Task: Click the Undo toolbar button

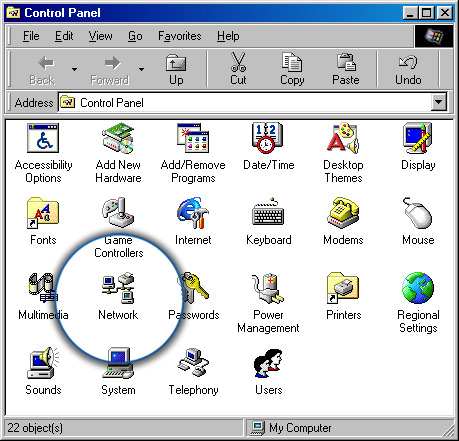Action: [408, 69]
